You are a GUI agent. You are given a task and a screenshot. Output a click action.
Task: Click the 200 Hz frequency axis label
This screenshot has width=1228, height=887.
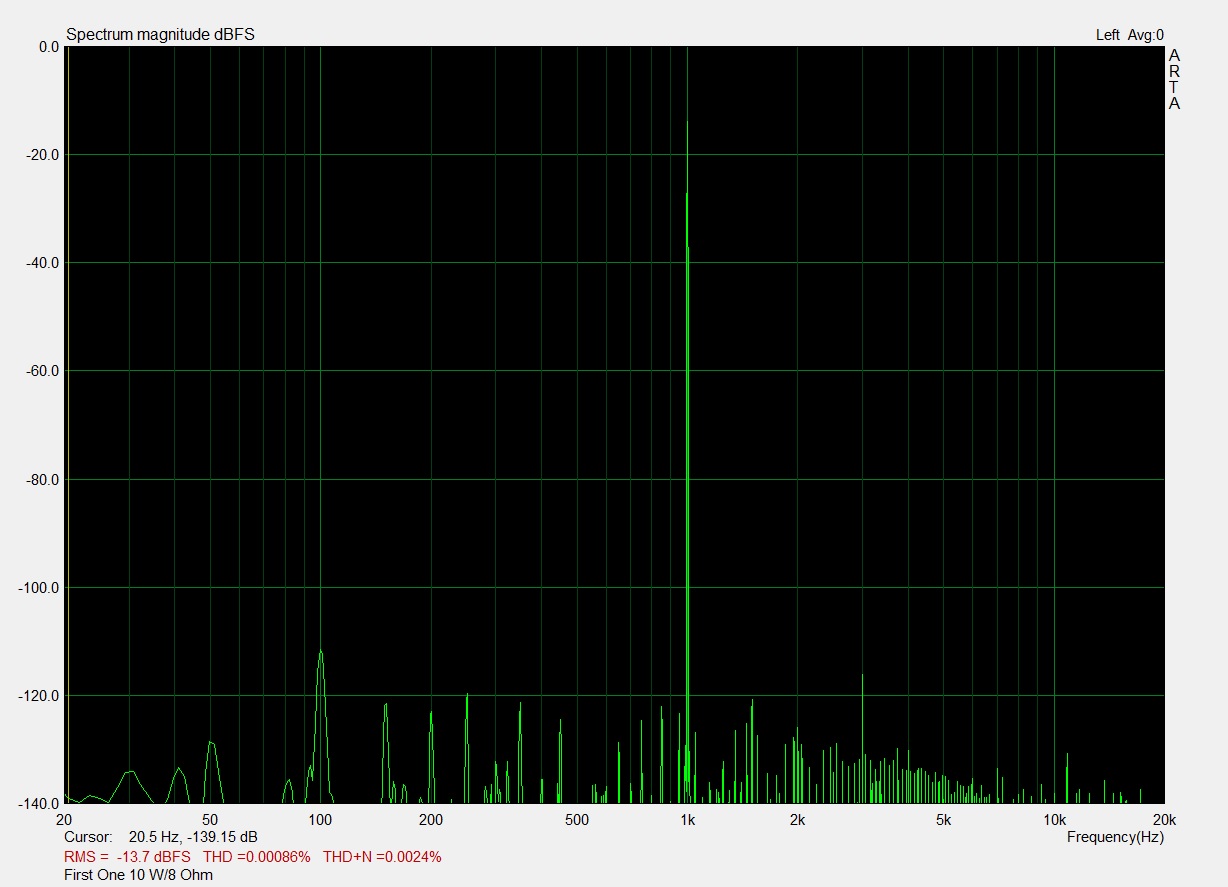tap(431, 820)
